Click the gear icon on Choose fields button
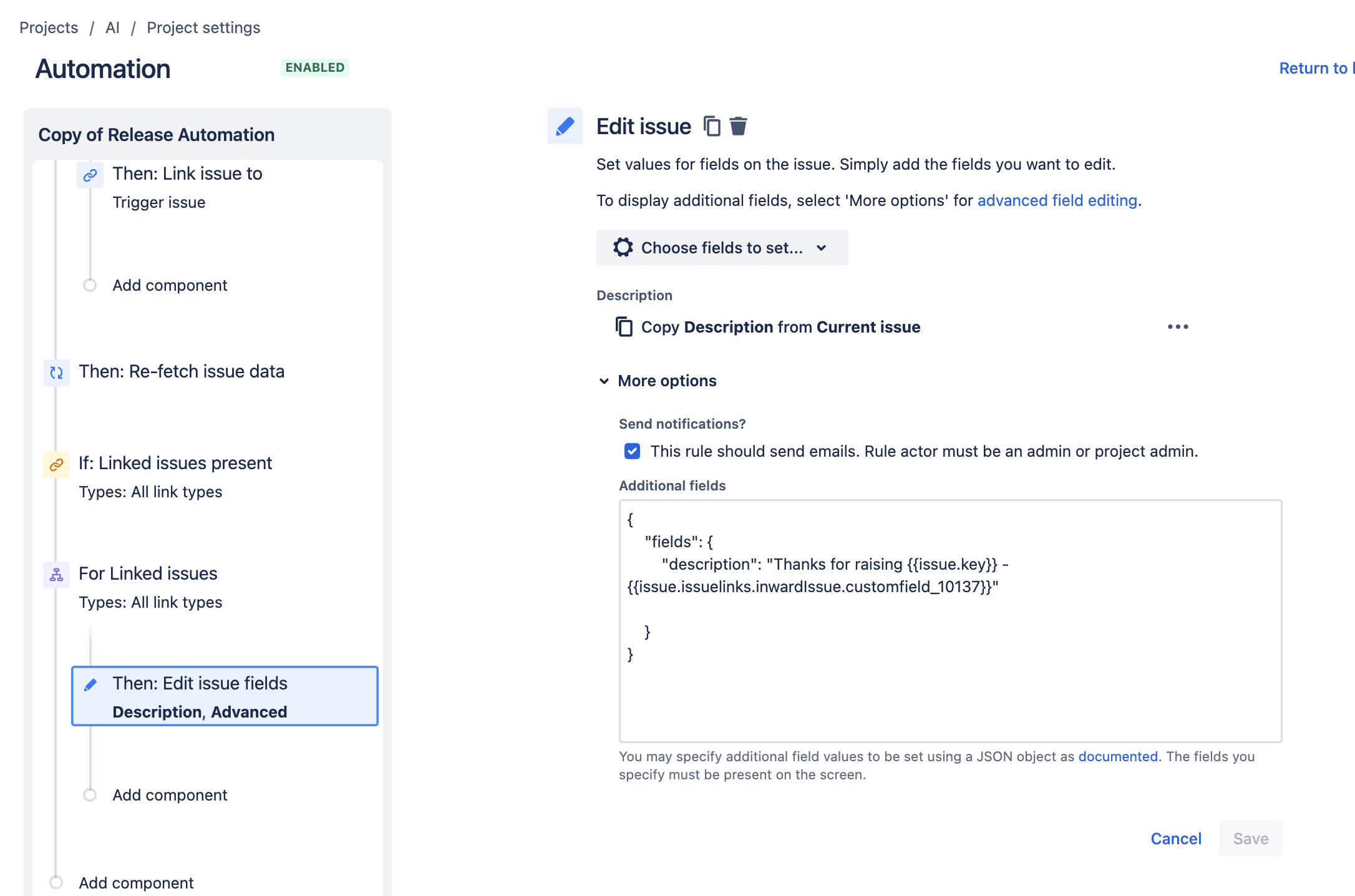This screenshot has height=896, width=1355. 622,247
